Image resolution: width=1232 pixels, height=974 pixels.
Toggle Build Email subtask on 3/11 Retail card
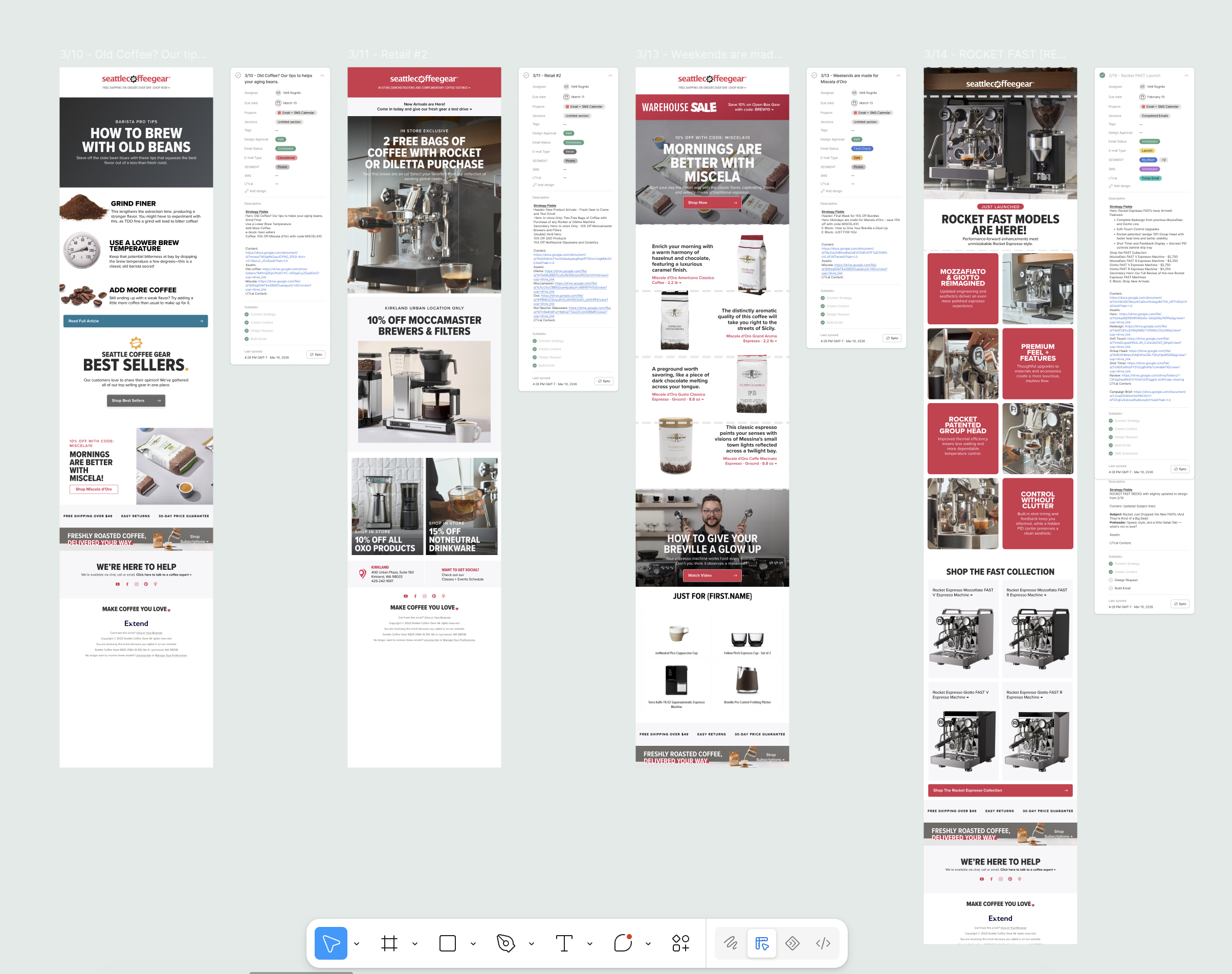click(x=535, y=366)
